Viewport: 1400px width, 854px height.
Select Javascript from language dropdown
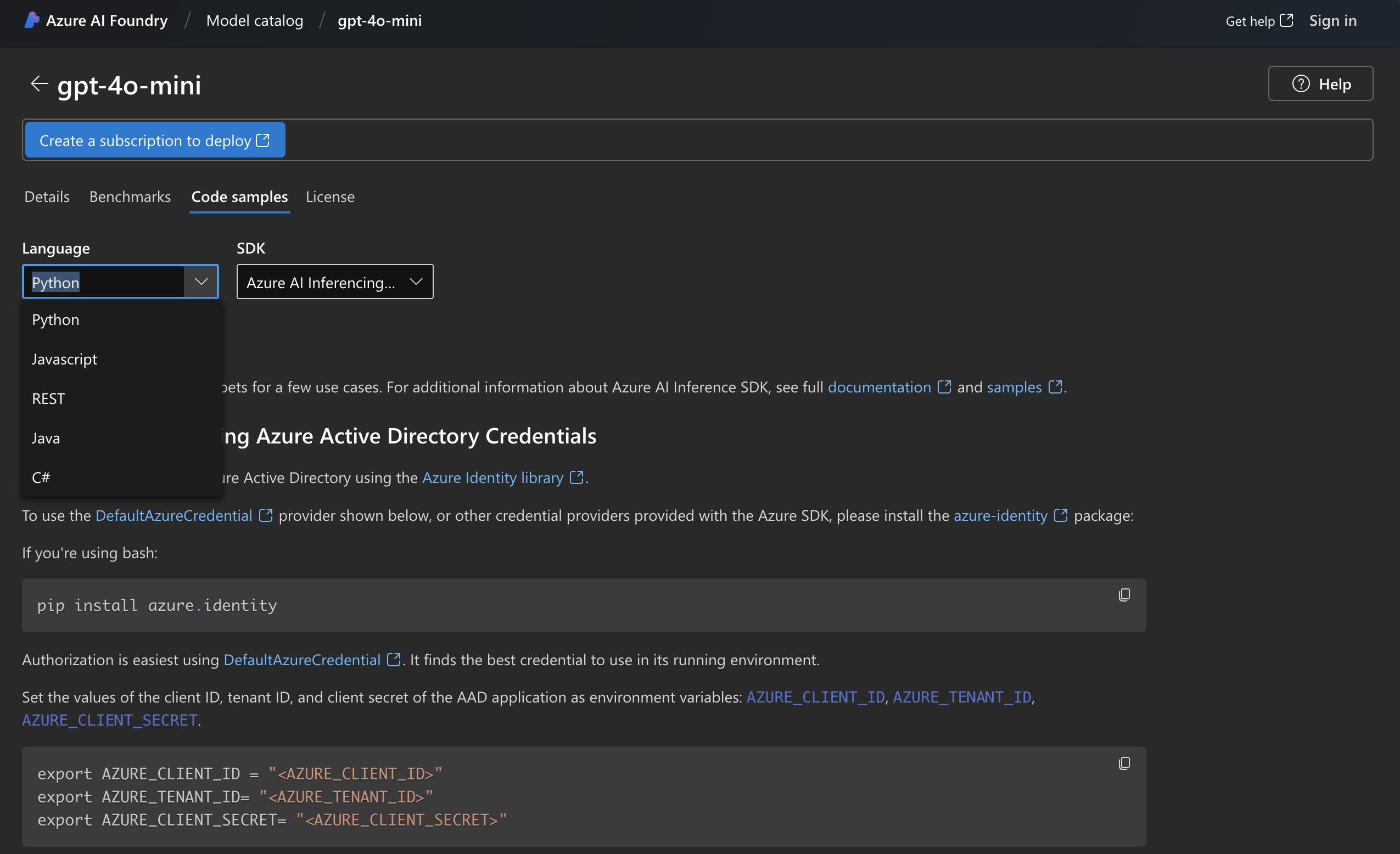tap(64, 358)
